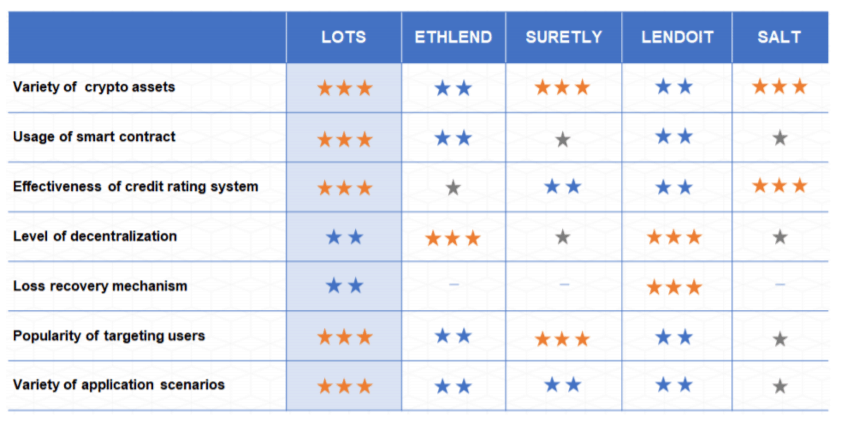Click SALT gray star for Variety of application scenarios

coord(780,386)
